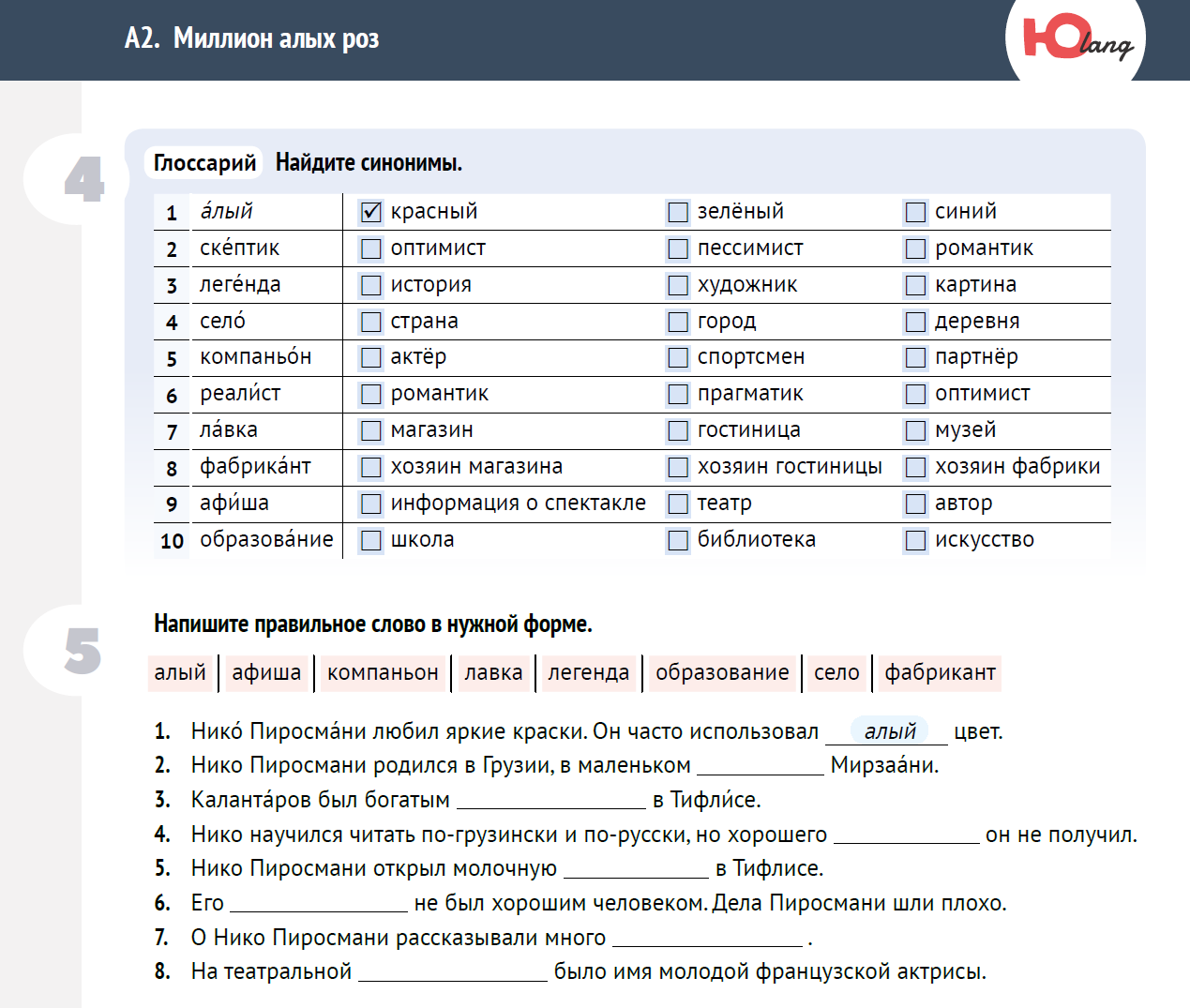Screen dimensions: 1190x1008
Task: Pick the word chip 'афиша'
Action: (266, 673)
